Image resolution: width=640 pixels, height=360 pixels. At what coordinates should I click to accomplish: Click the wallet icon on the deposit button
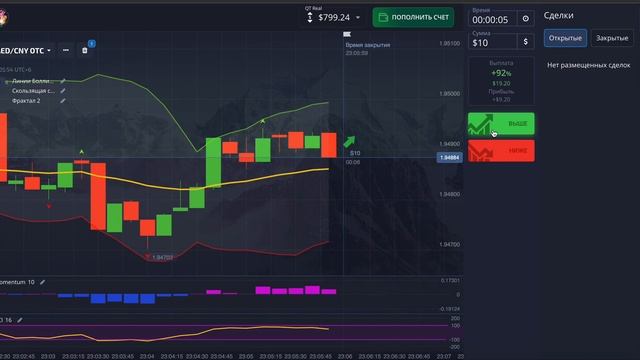(x=383, y=17)
